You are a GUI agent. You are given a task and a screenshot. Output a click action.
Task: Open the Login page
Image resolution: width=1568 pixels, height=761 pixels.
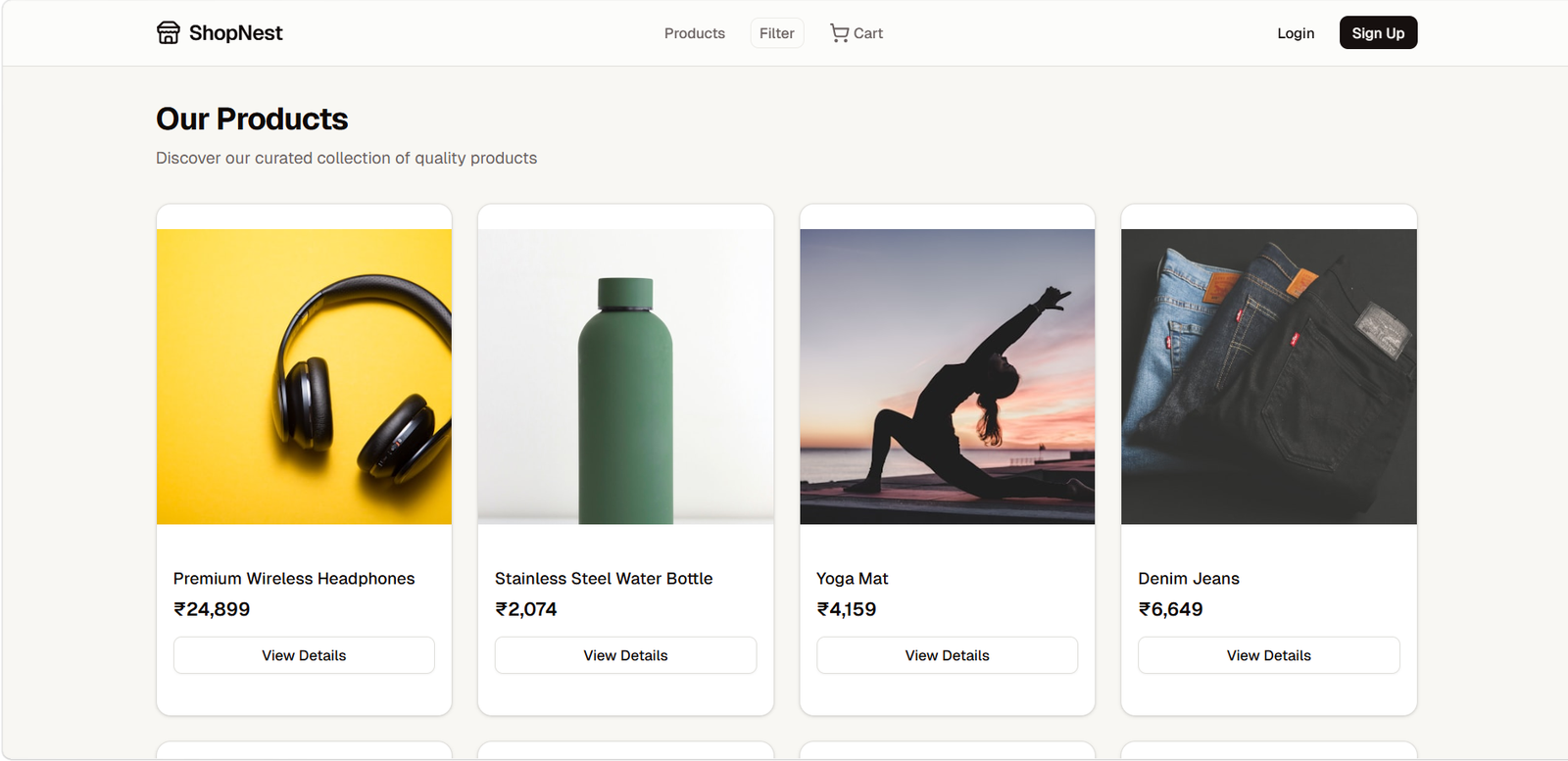click(1295, 32)
